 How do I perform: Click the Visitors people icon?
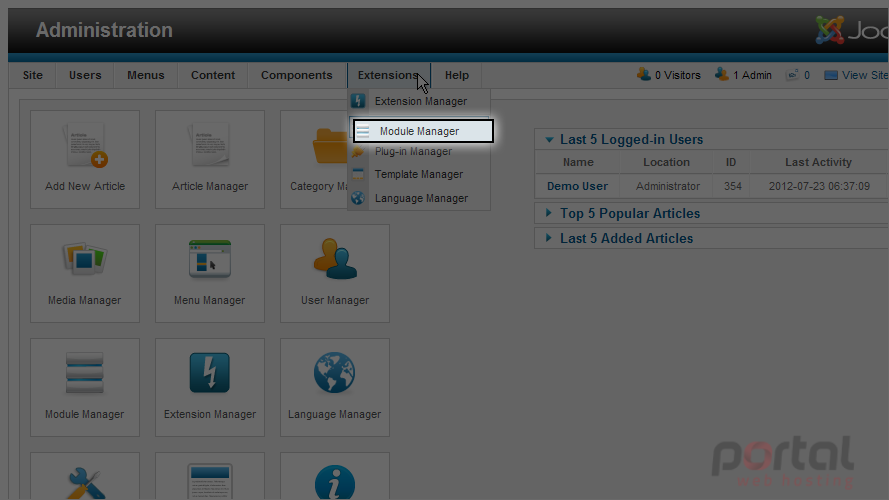tap(644, 74)
